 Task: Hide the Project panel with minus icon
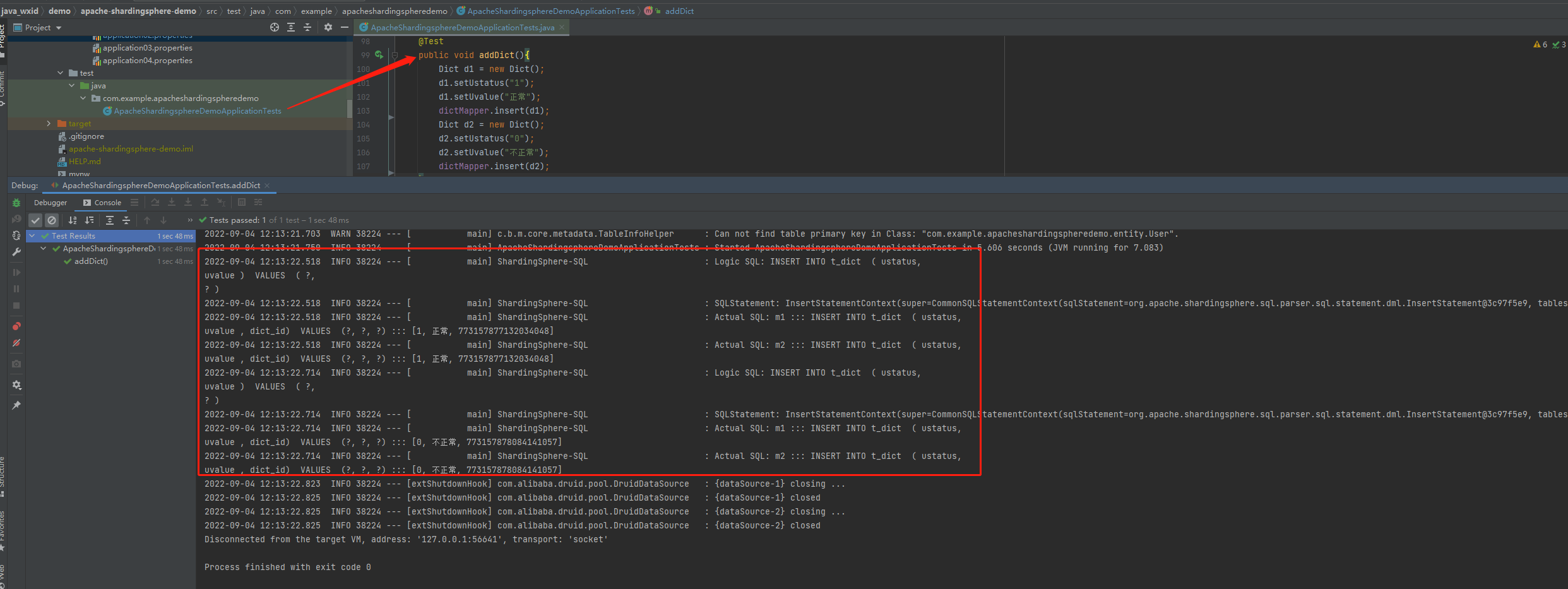tap(345, 27)
